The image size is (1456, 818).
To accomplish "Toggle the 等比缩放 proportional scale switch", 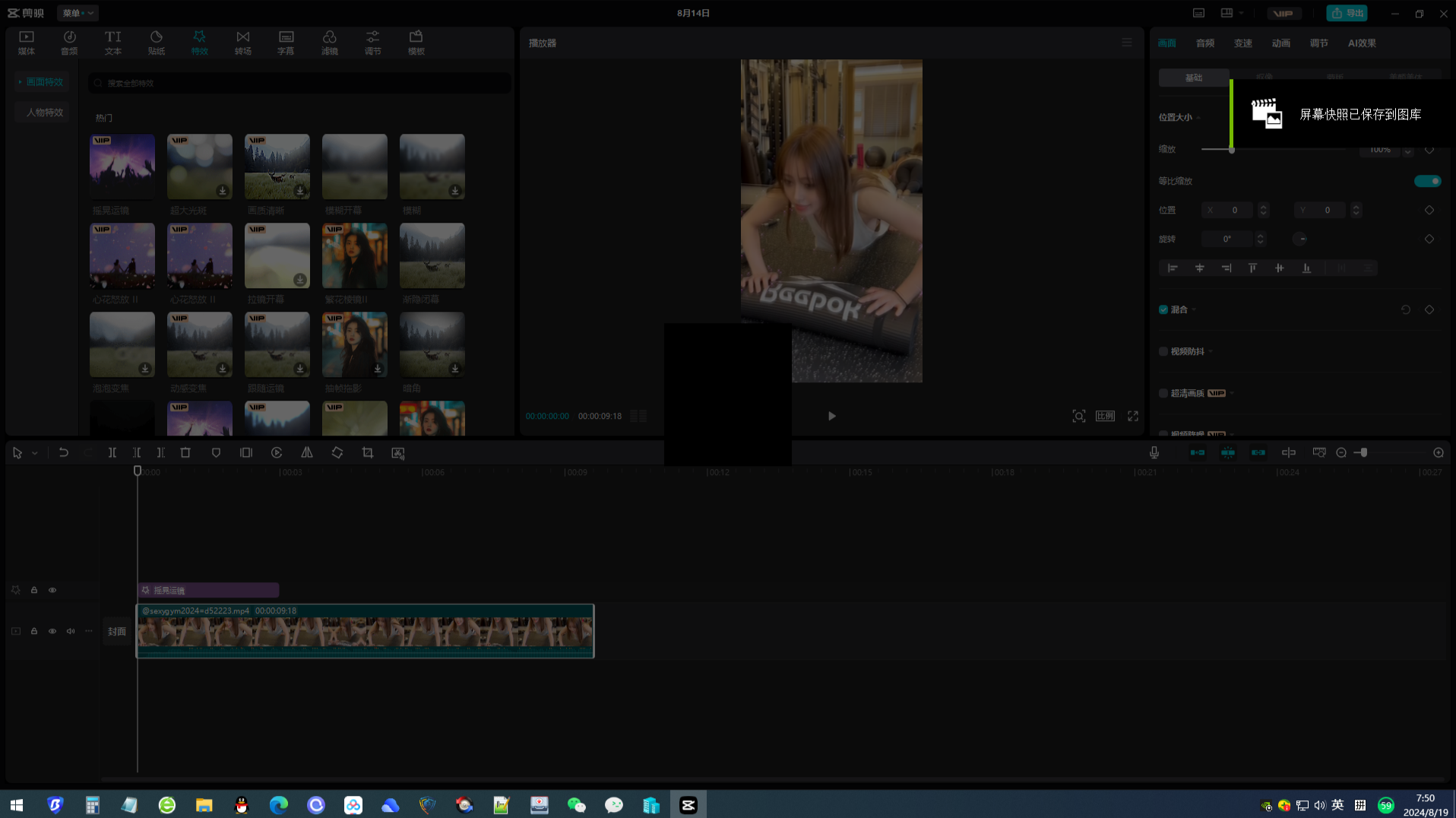I will 1427,181.
